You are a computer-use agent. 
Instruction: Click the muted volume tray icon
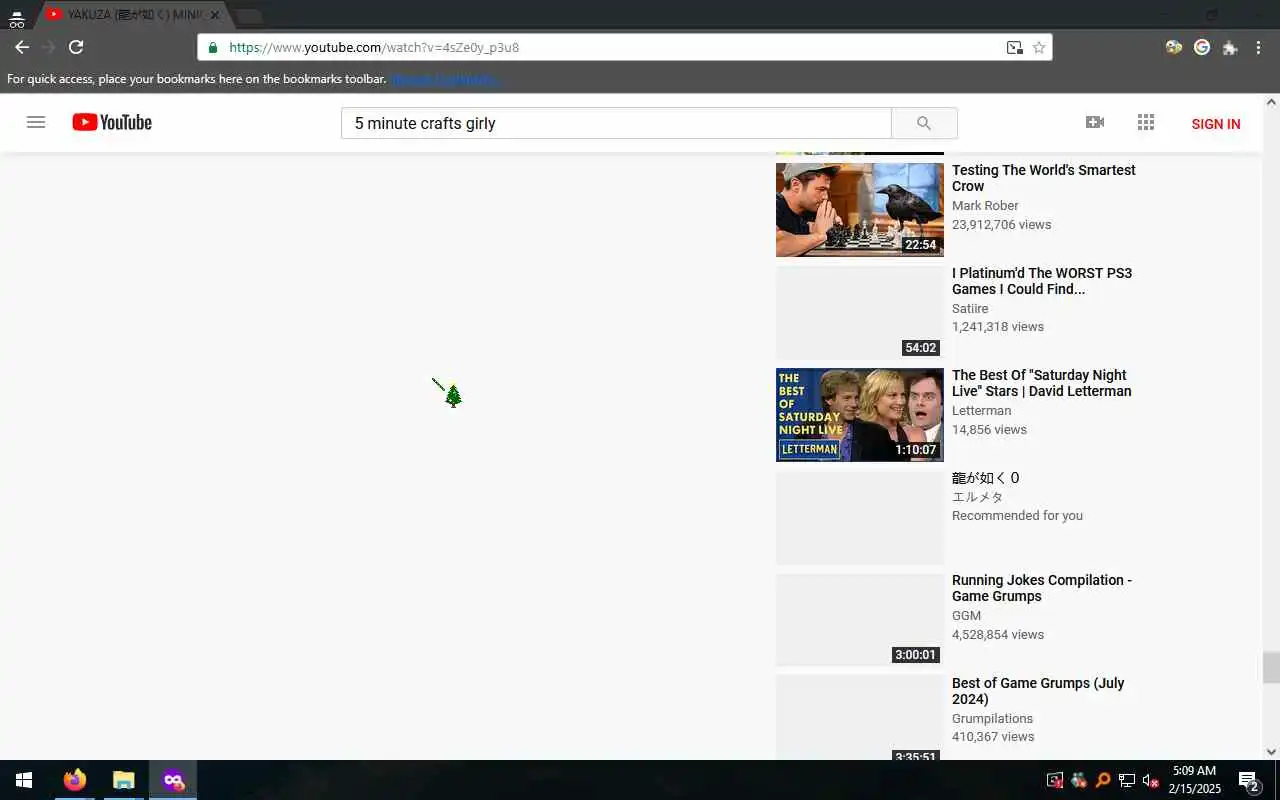tap(1151, 780)
